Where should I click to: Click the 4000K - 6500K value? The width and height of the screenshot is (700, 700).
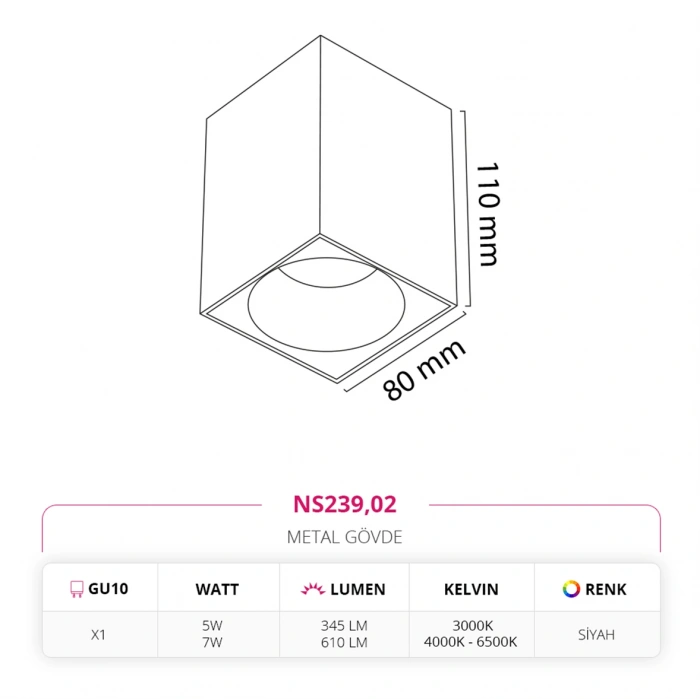point(471,642)
